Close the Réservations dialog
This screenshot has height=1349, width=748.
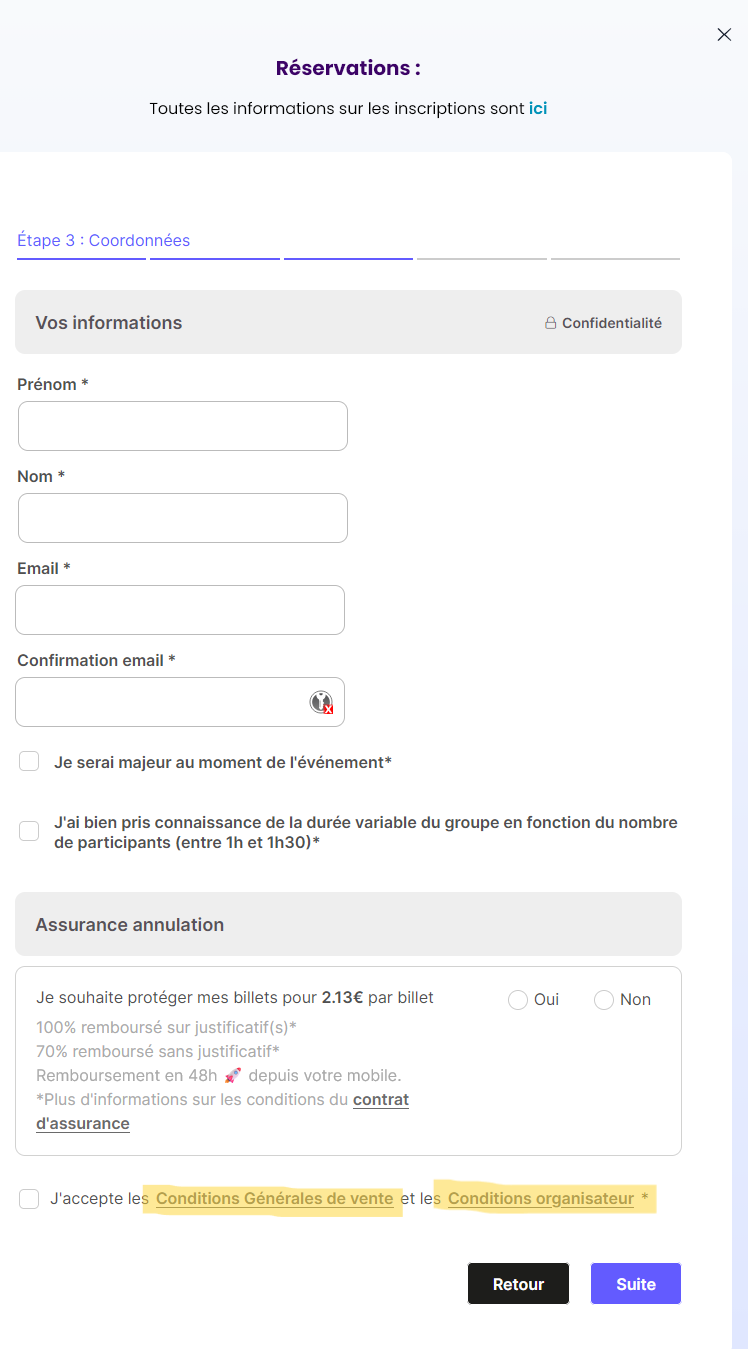pos(724,34)
